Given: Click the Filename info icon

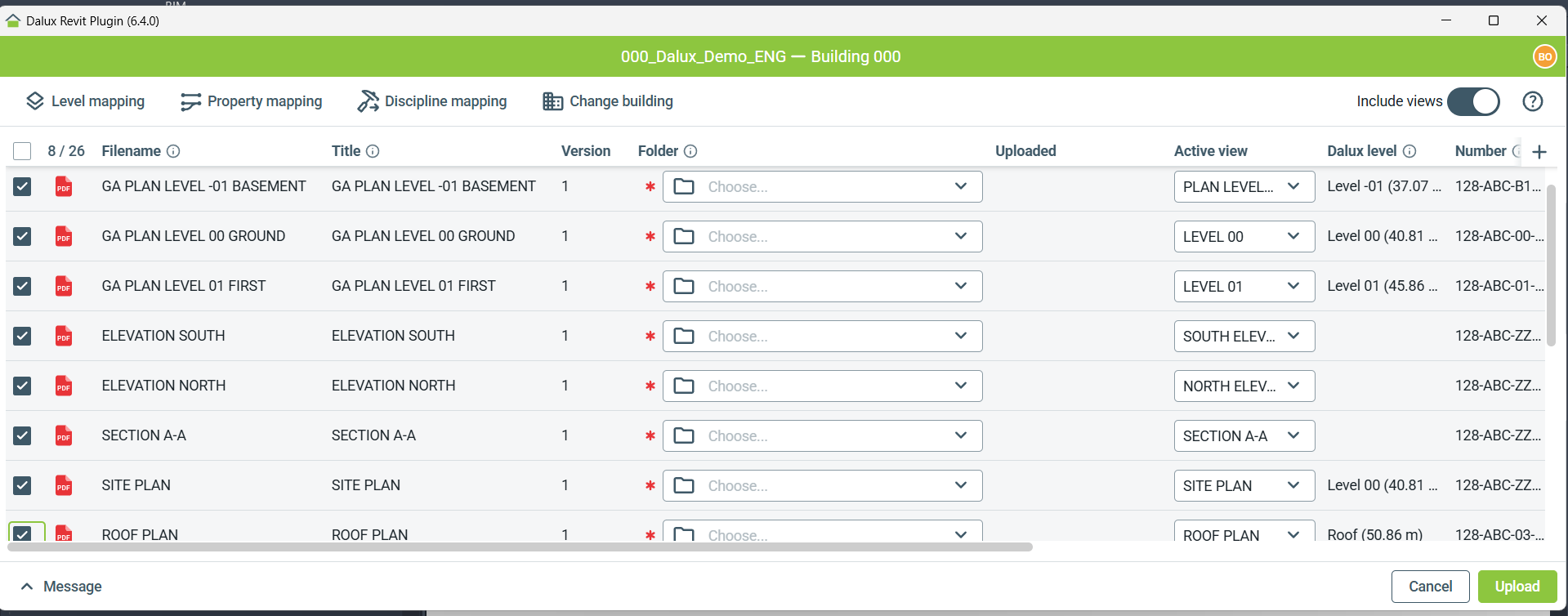Looking at the screenshot, I should point(173,151).
